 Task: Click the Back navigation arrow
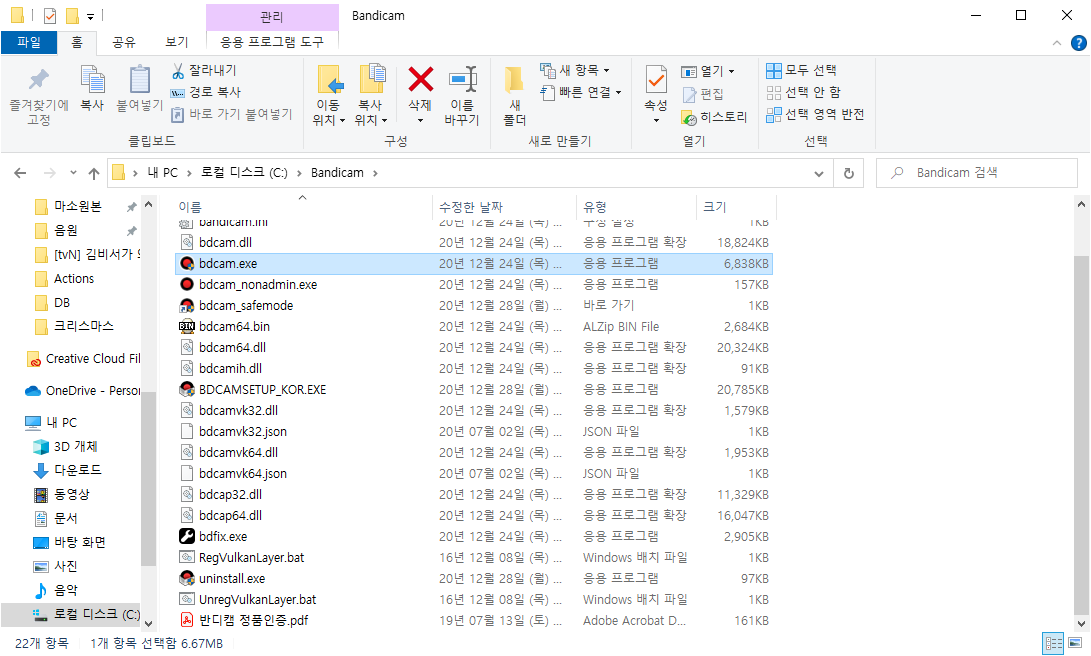tap(20, 173)
